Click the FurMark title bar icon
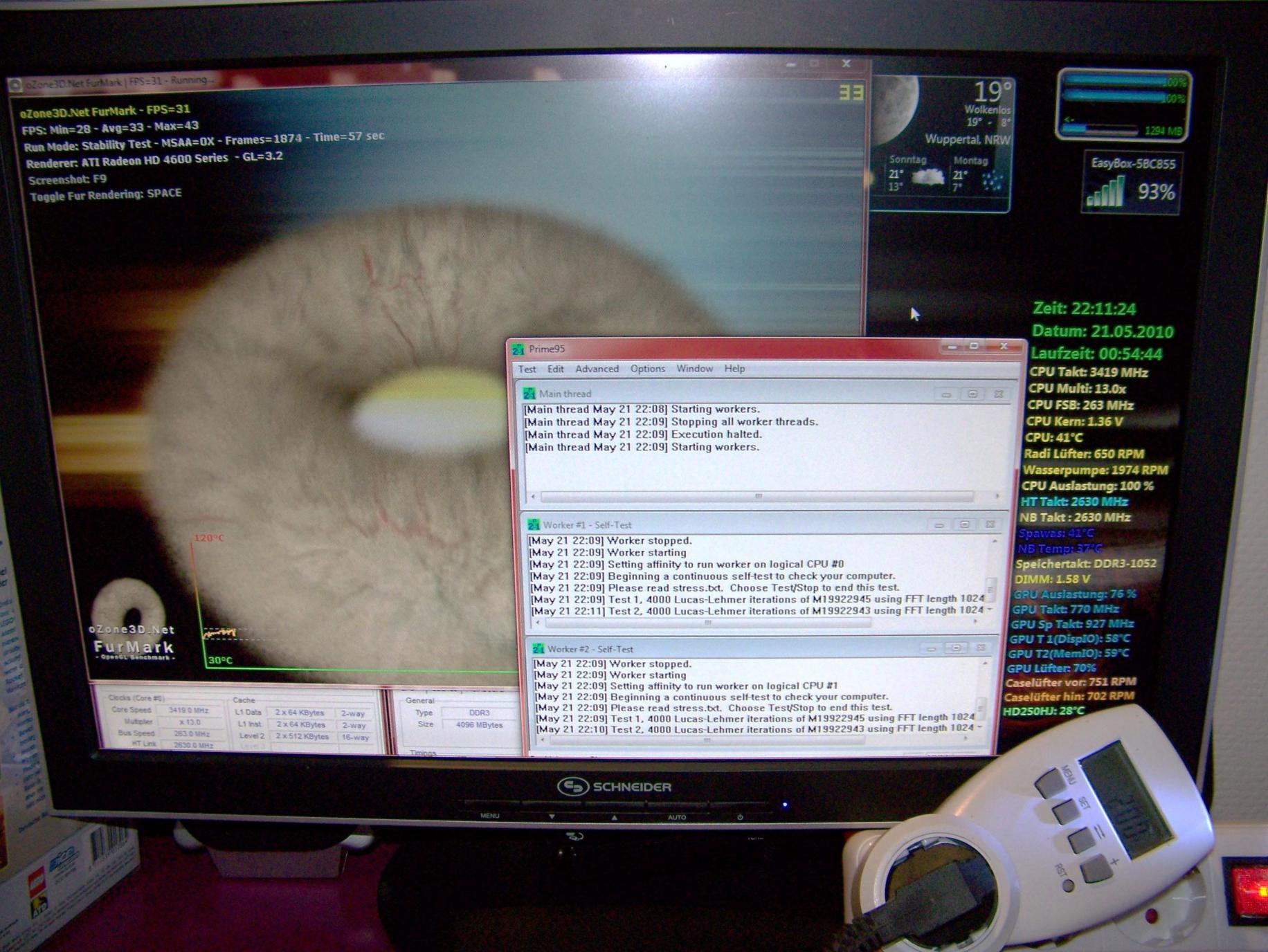This screenshot has height=952, width=1268. [x=15, y=85]
